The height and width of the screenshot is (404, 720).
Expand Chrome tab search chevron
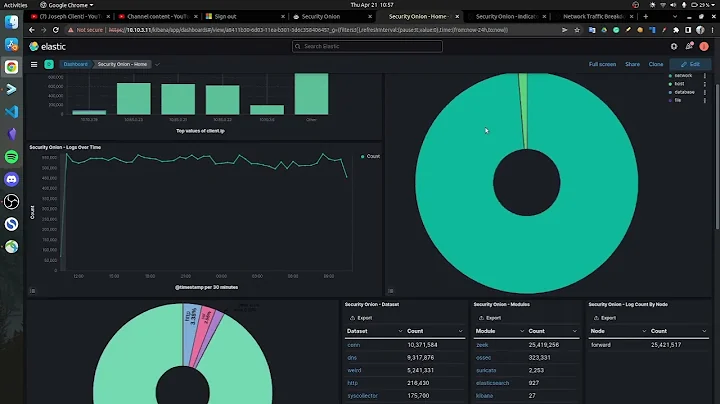click(675, 17)
